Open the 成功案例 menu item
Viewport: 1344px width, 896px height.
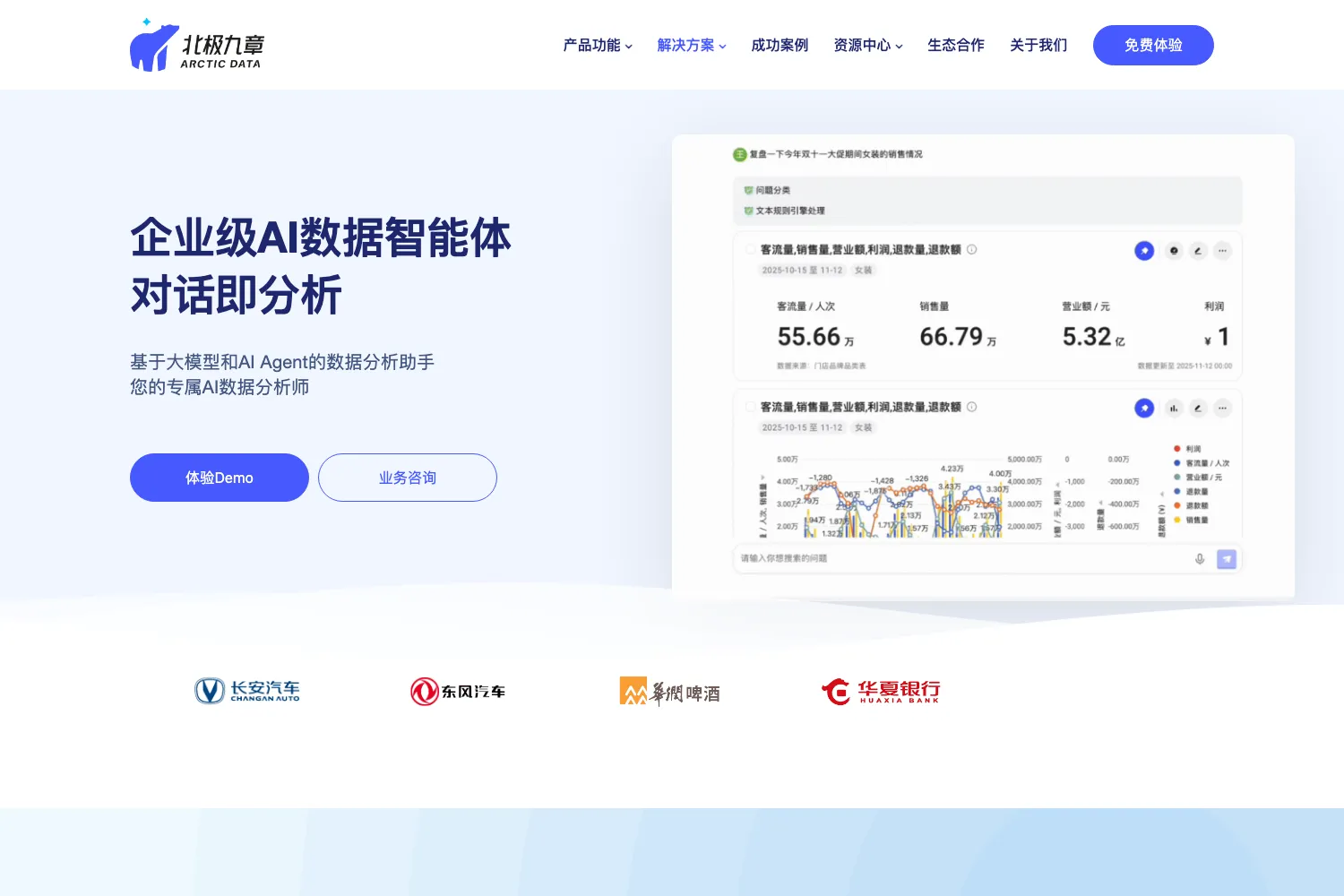coord(780,46)
